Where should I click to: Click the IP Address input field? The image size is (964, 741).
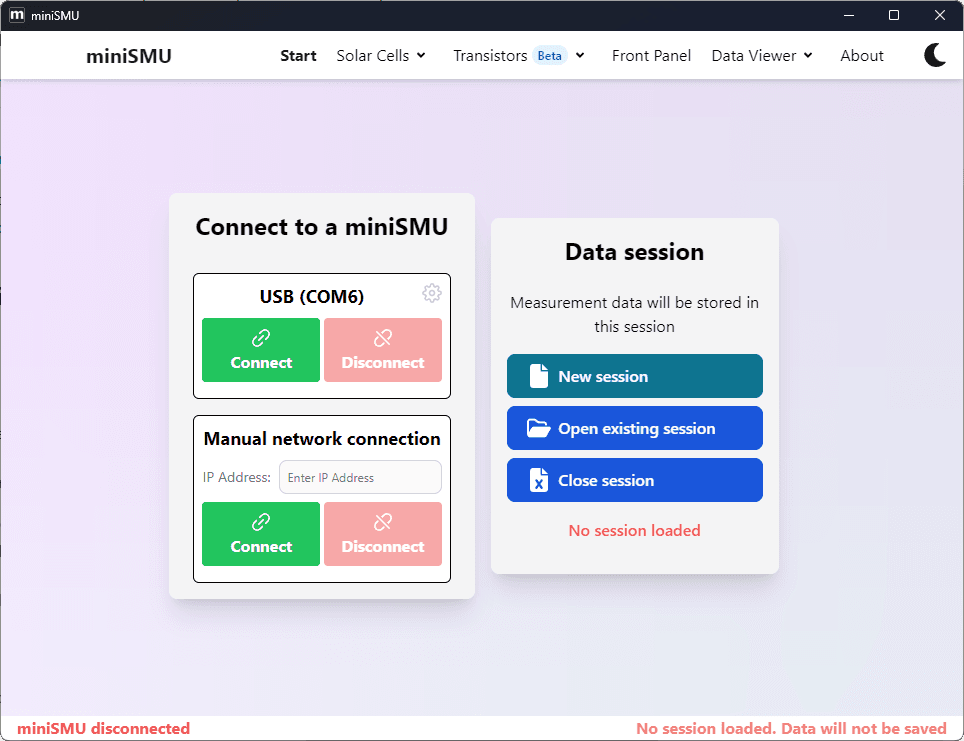point(360,477)
